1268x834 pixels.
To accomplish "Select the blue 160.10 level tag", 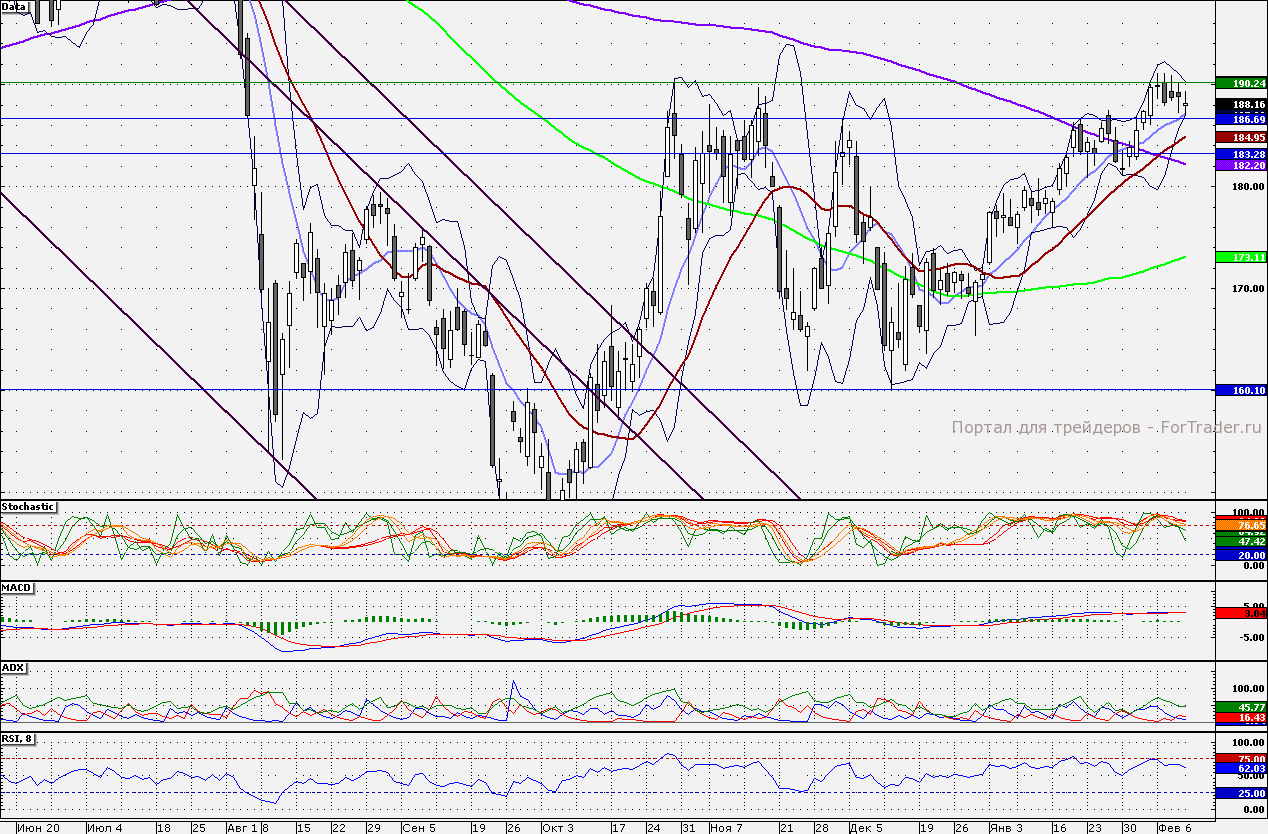I will pyautogui.click(x=1240, y=390).
